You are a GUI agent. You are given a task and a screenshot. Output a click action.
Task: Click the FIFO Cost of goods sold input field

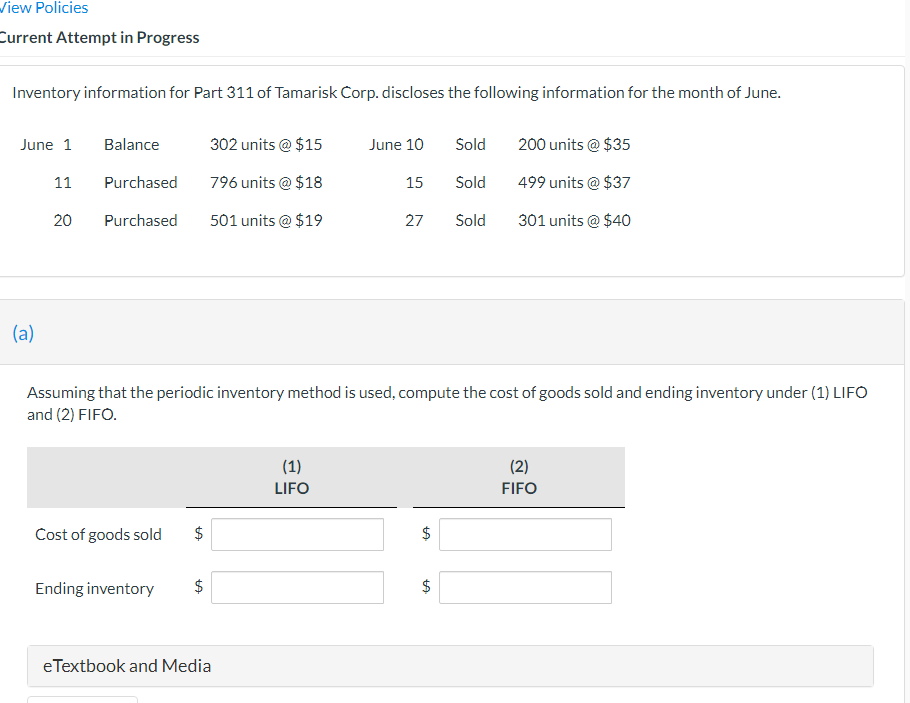(525, 534)
